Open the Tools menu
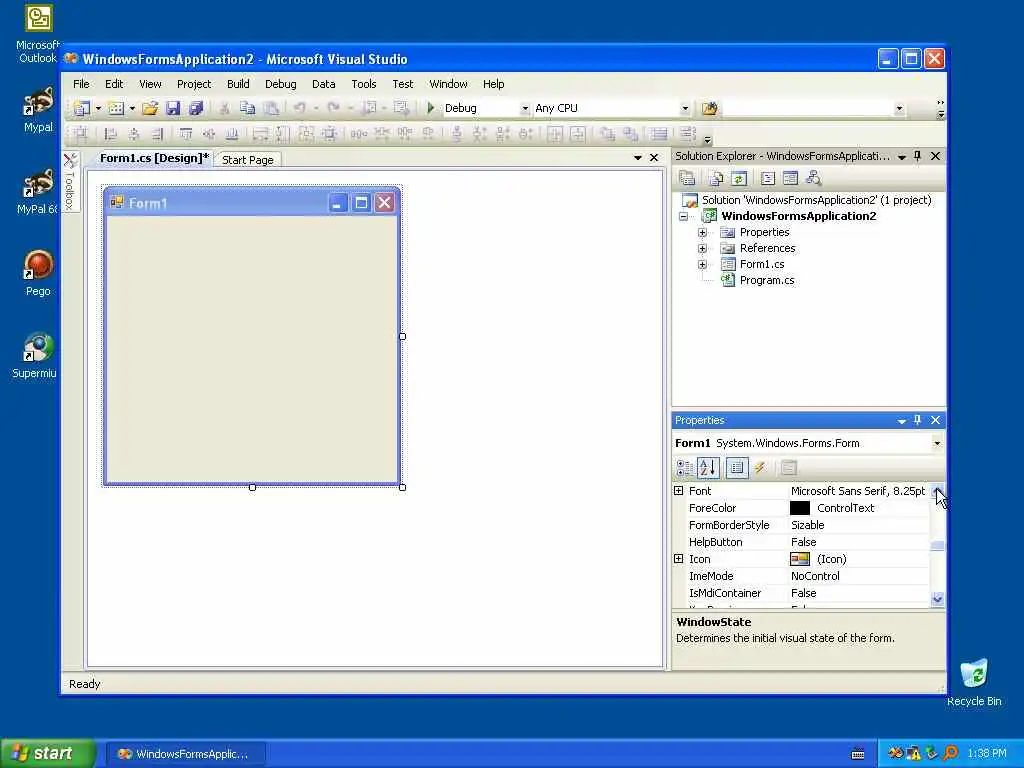Image resolution: width=1024 pixels, height=768 pixels. pyautogui.click(x=364, y=84)
